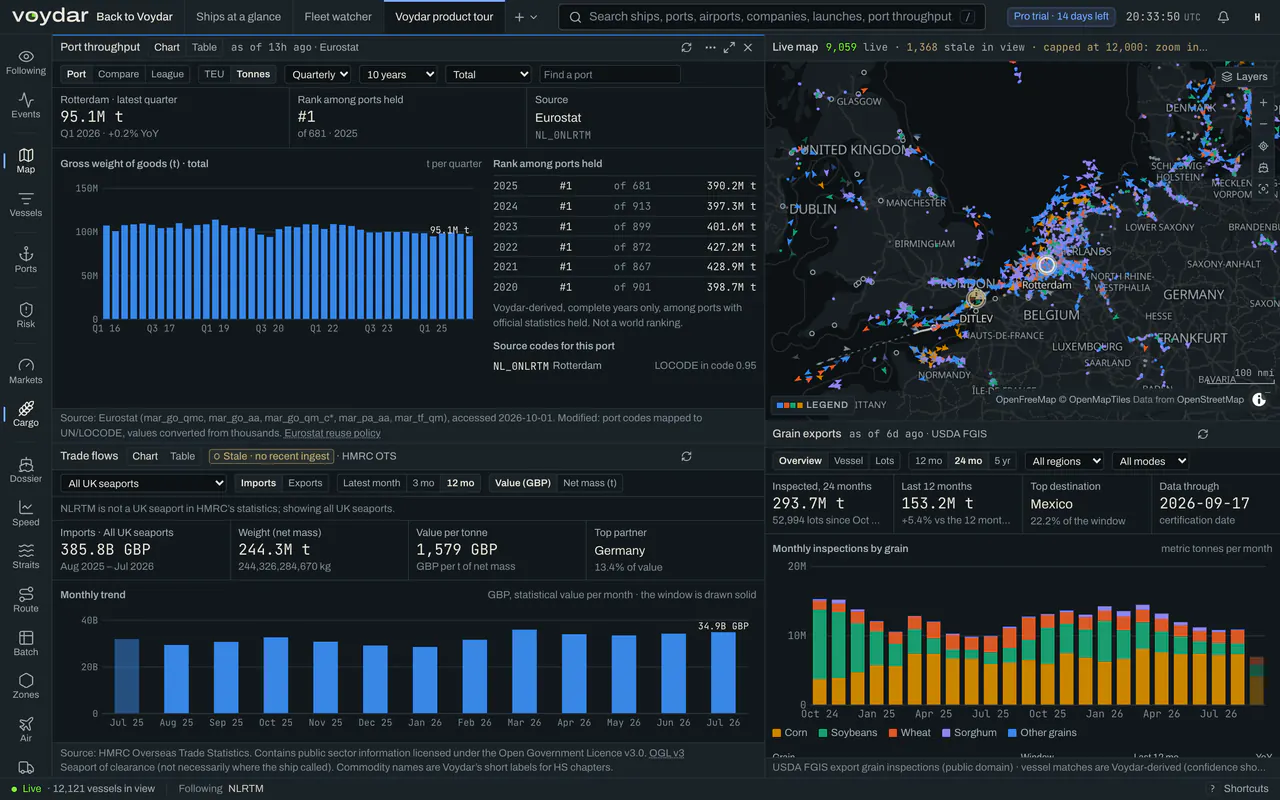Image resolution: width=1280 pixels, height=800 pixels.
Task: Refresh the Port throughput panel
Action: point(686,47)
